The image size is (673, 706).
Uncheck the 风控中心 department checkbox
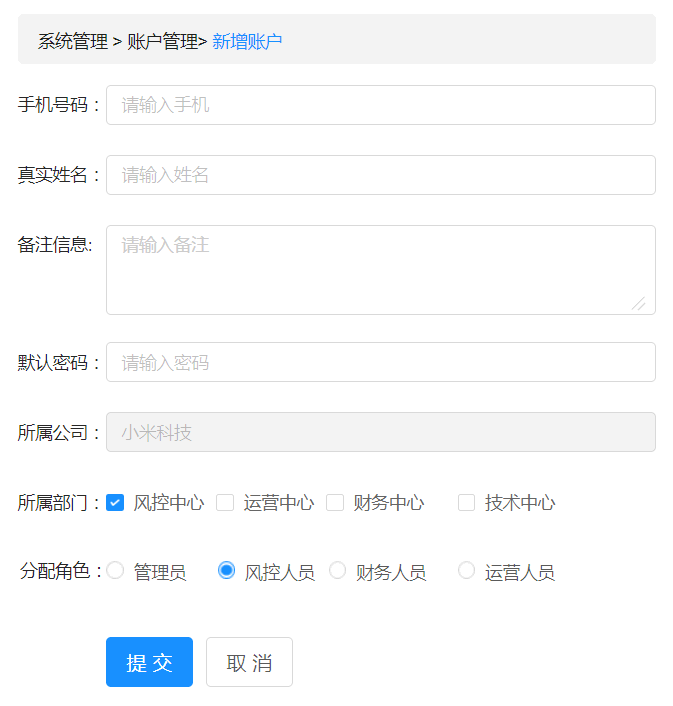point(115,502)
